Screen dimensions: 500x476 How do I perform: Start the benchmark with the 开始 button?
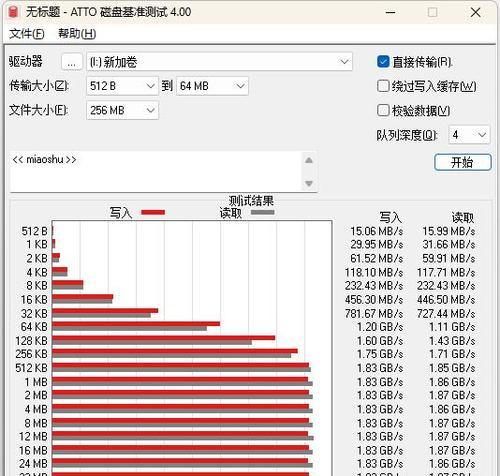click(x=463, y=162)
